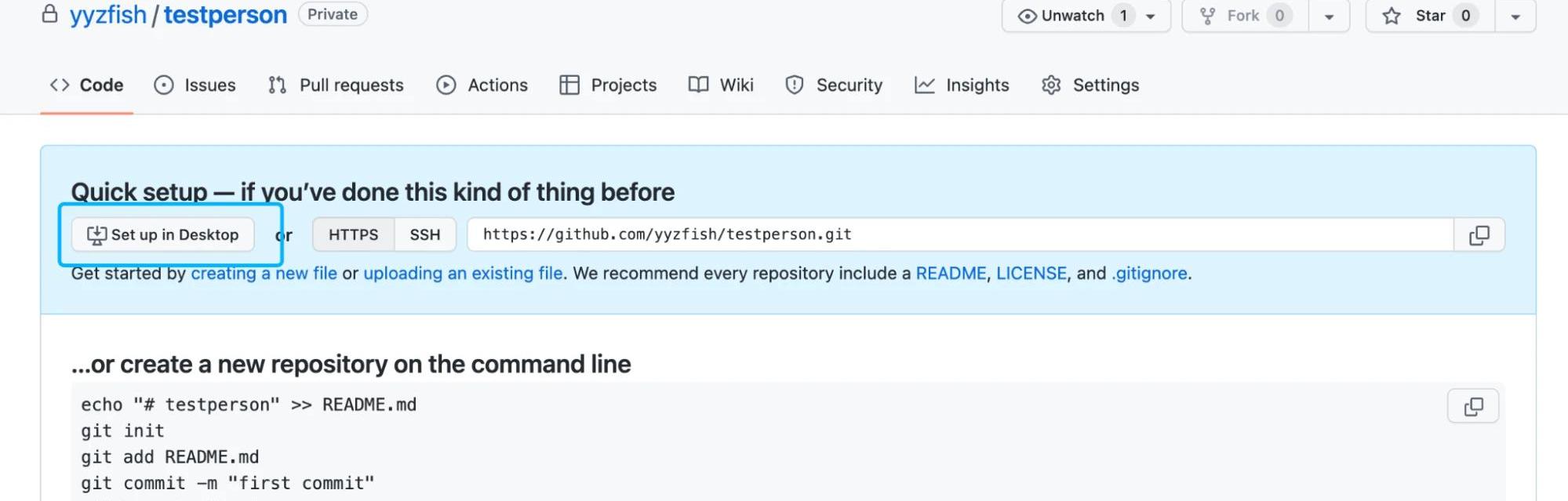Click the Star icon button
Viewport: 1568px width, 501px height.
click(1421, 16)
